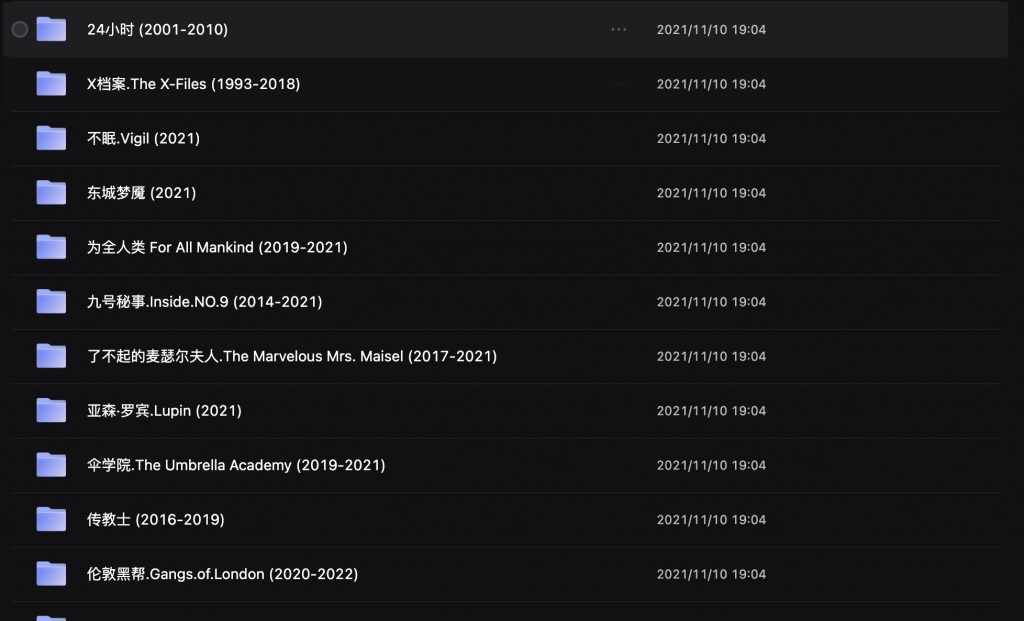Click the date on the 东城梦魇 row
The width and height of the screenshot is (1024, 621).
(x=711, y=193)
